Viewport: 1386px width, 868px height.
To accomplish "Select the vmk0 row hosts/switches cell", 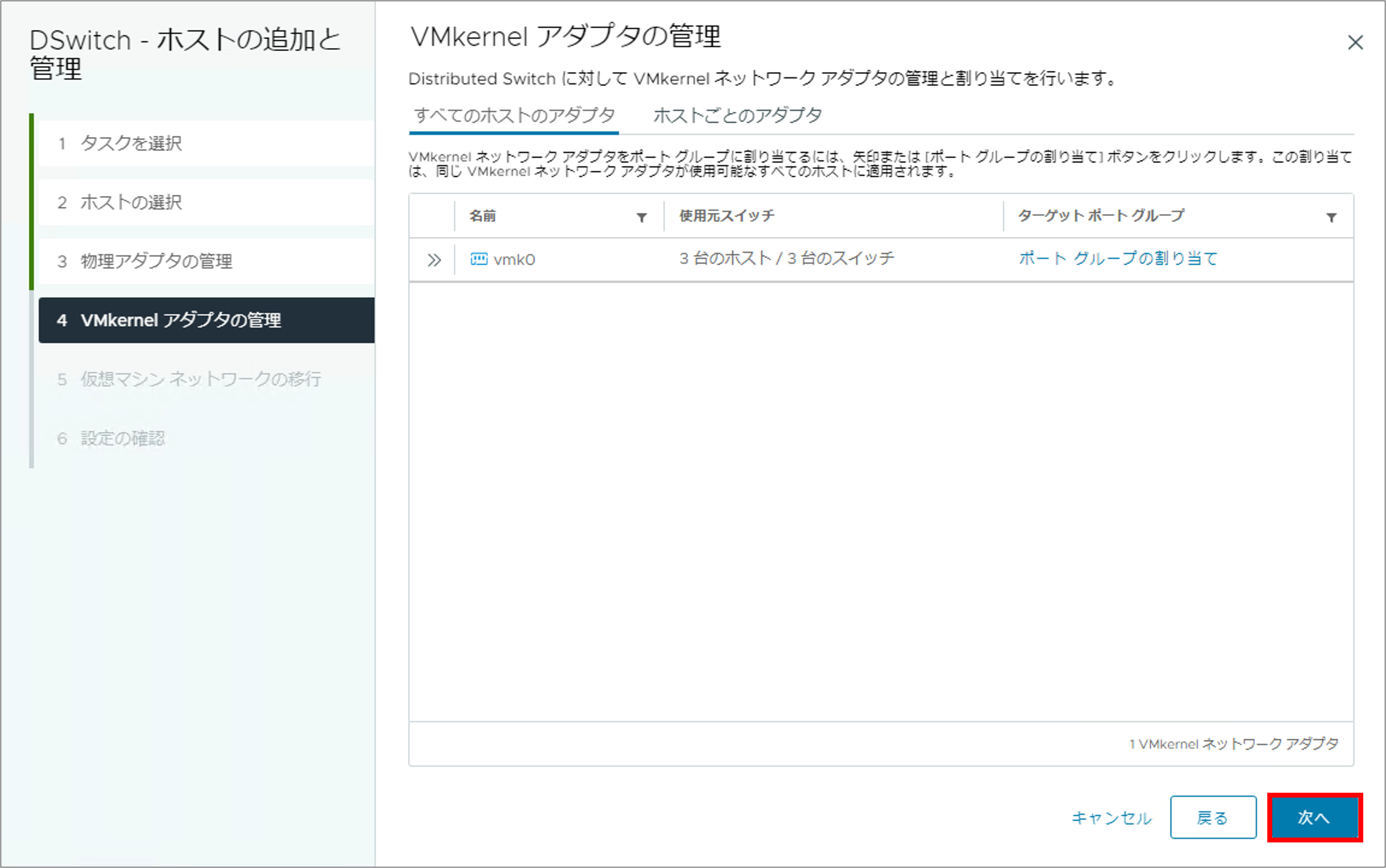I will [x=786, y=259].
